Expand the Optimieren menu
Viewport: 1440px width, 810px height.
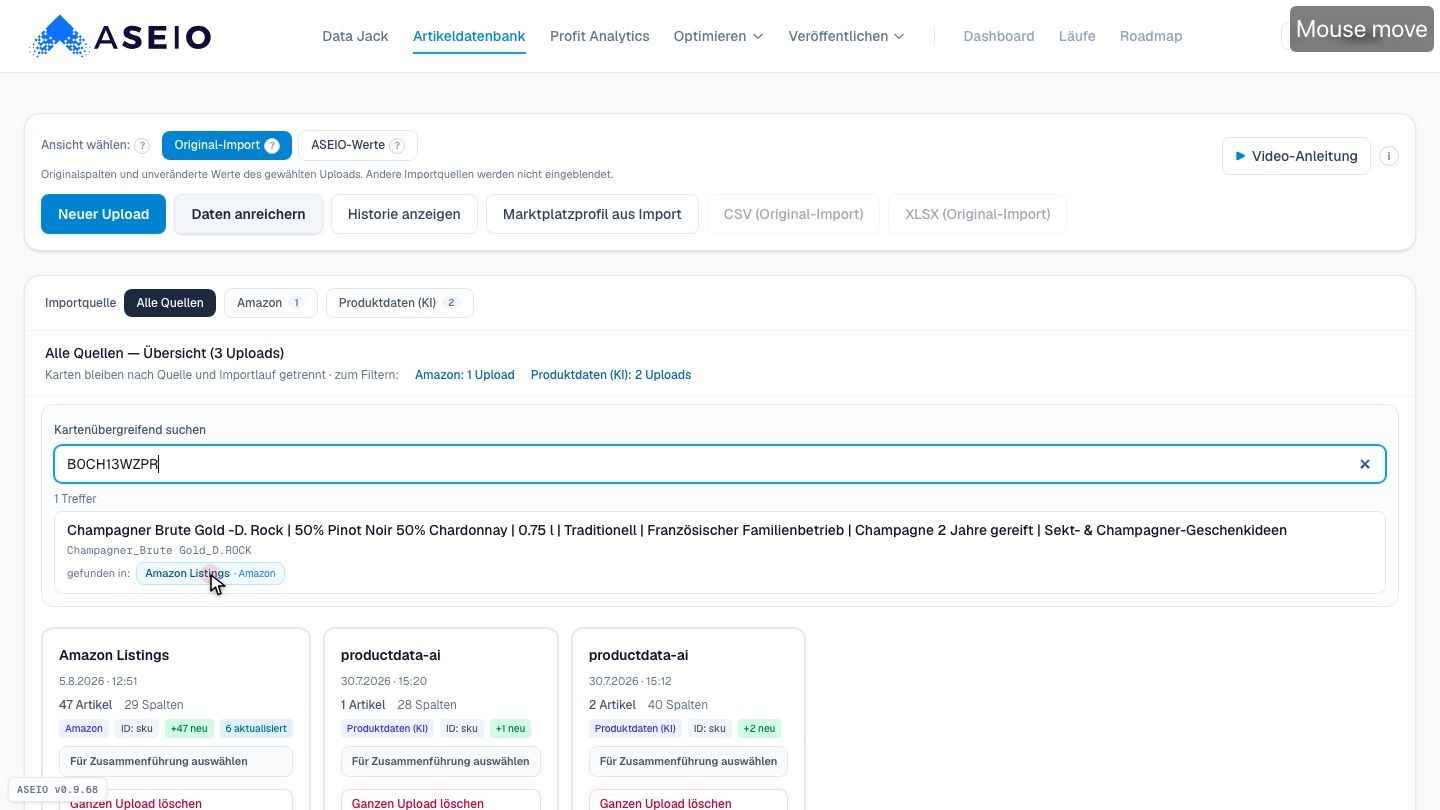click(718, 36)
